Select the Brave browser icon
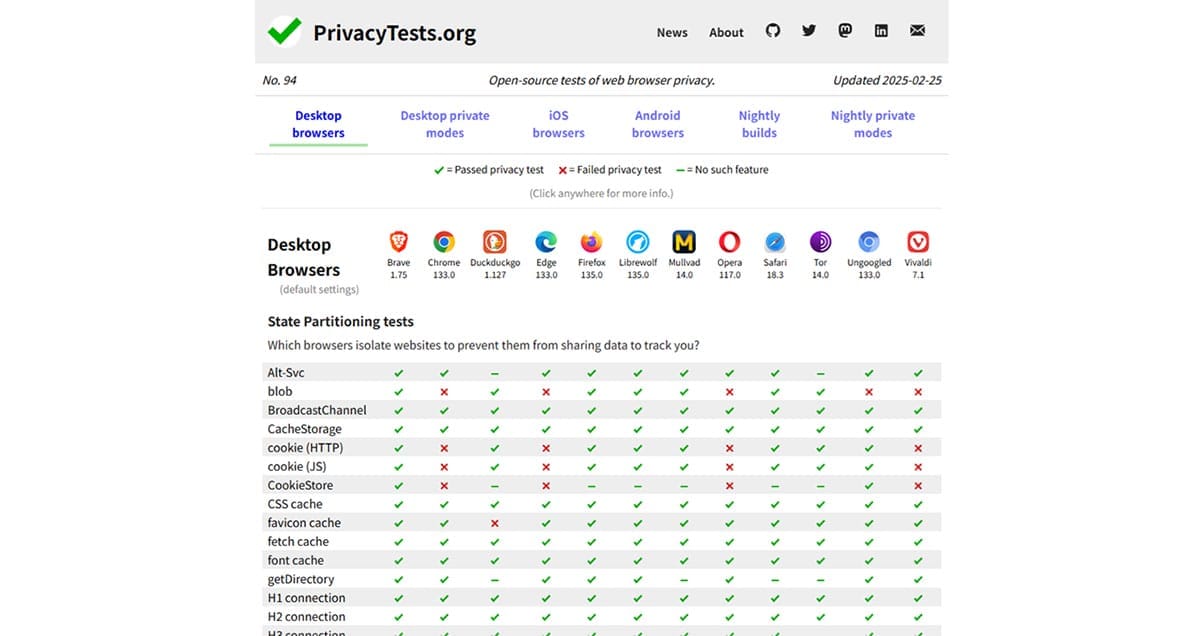1200x636 pixels. click(398, 241)
